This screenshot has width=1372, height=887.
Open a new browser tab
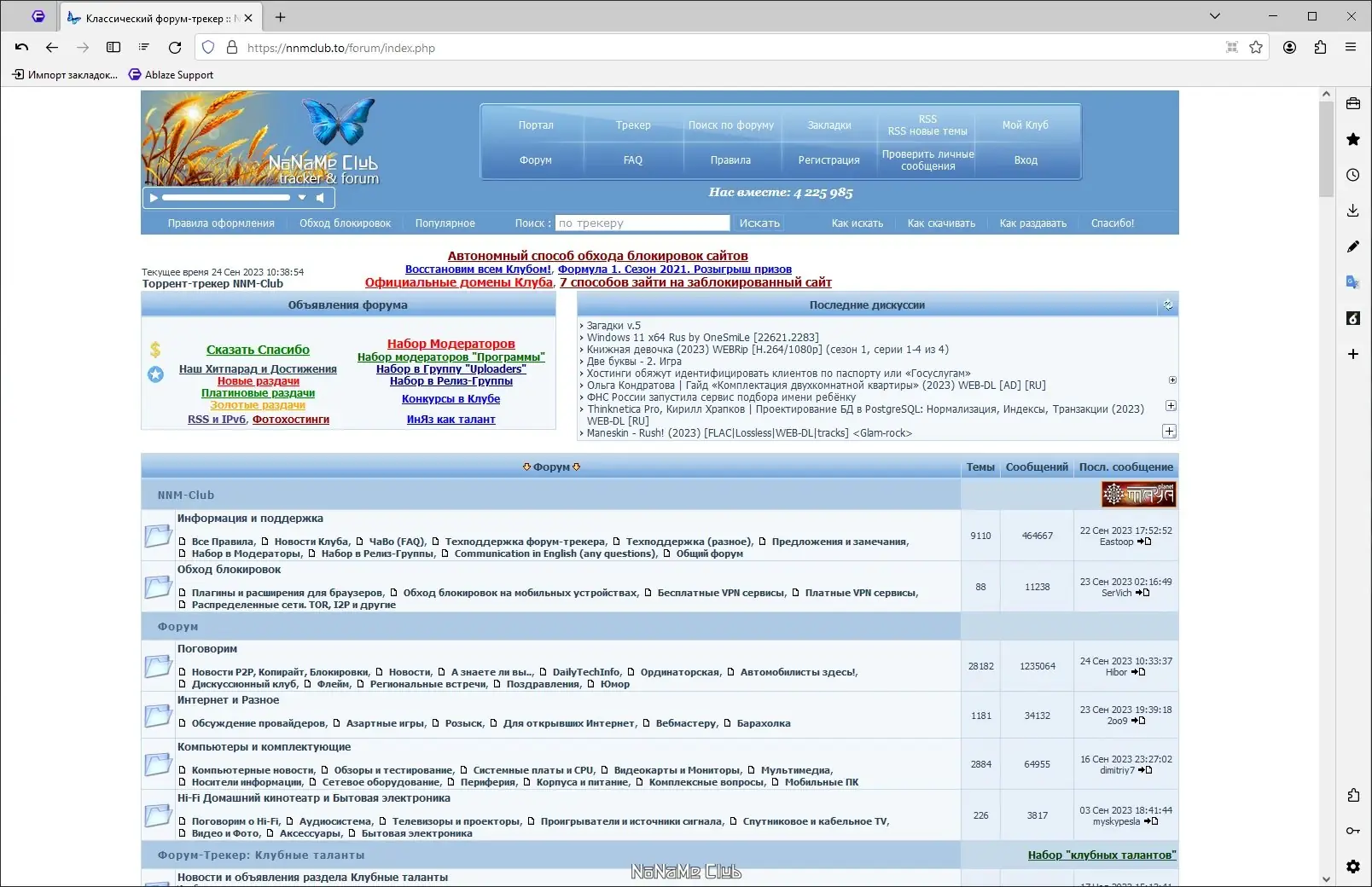coord(281,17)
